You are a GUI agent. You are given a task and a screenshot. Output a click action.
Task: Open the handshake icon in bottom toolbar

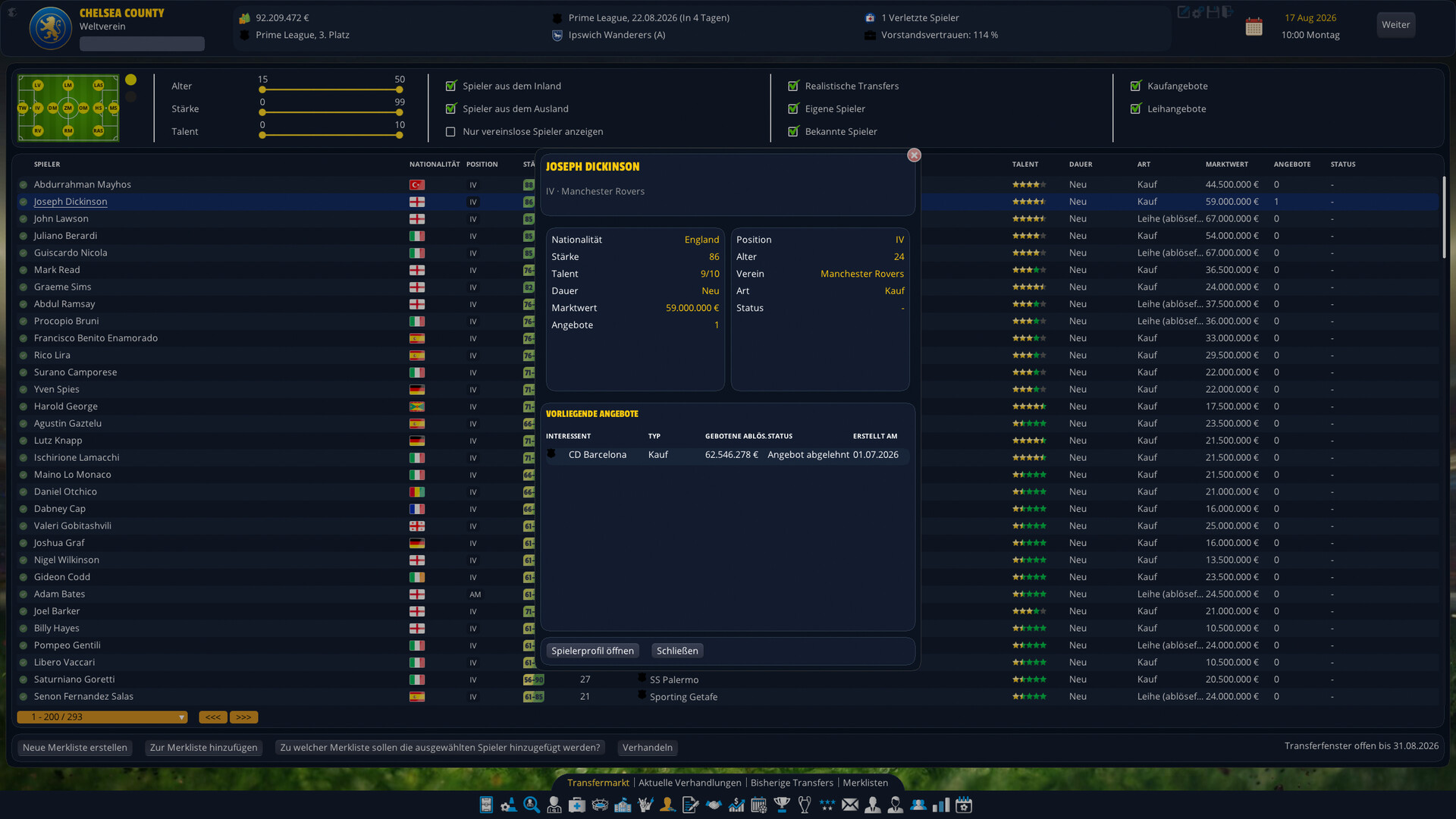pos(714,805)
